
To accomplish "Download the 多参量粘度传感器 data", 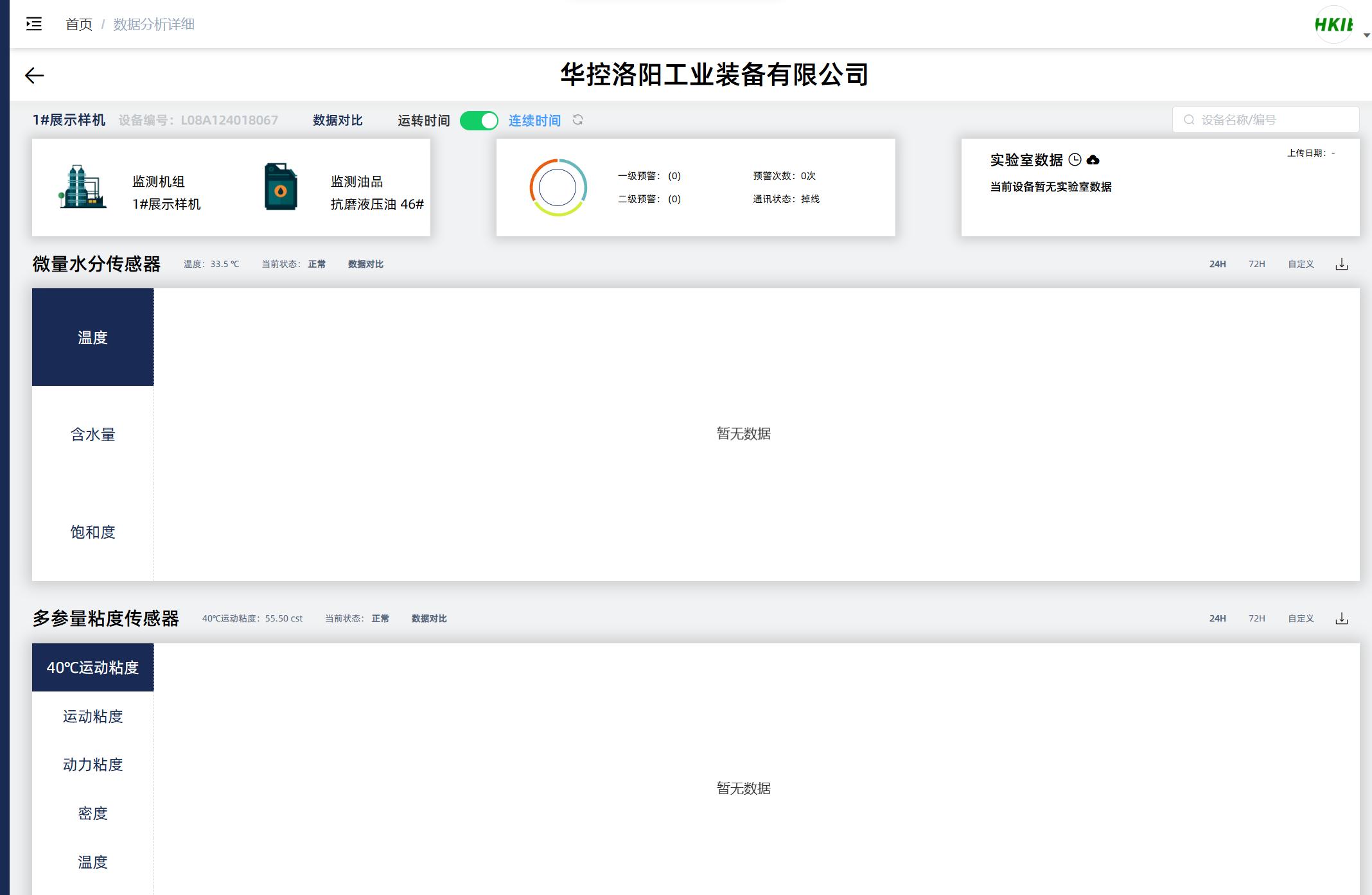I will 1341,619.
